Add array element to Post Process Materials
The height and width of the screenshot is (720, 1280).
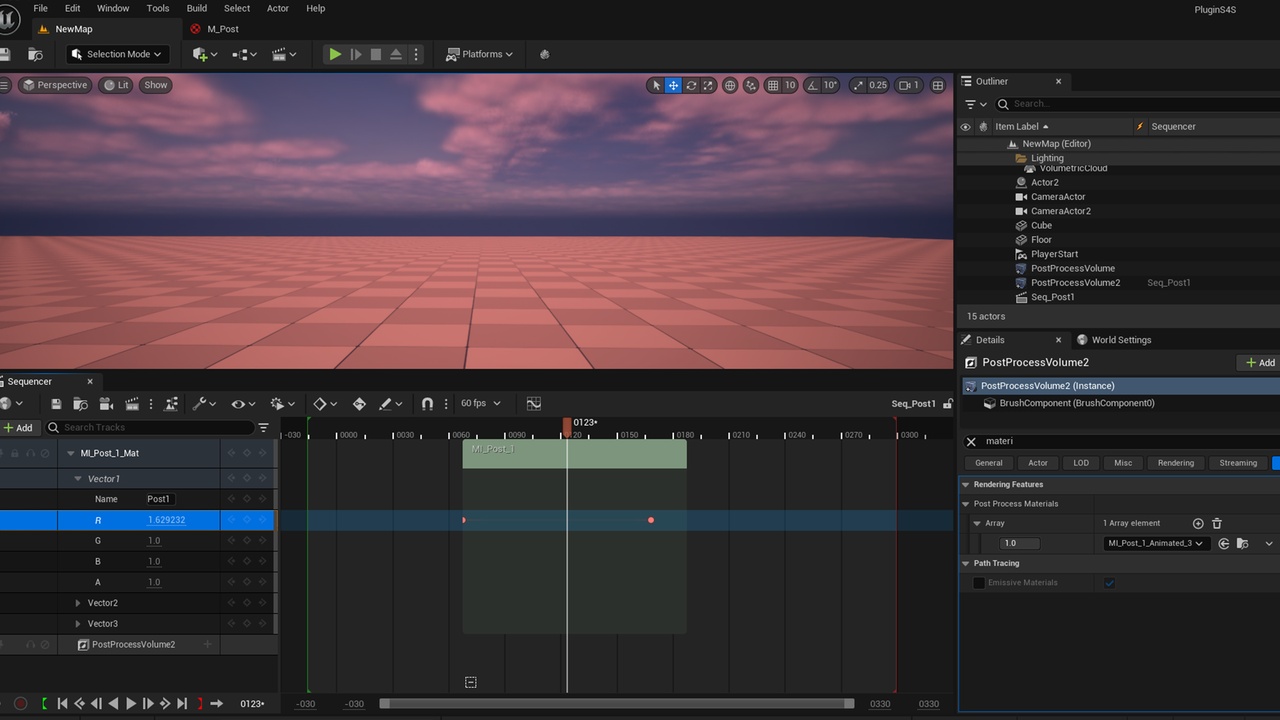pyautogui.click(x=1198, y=523)
